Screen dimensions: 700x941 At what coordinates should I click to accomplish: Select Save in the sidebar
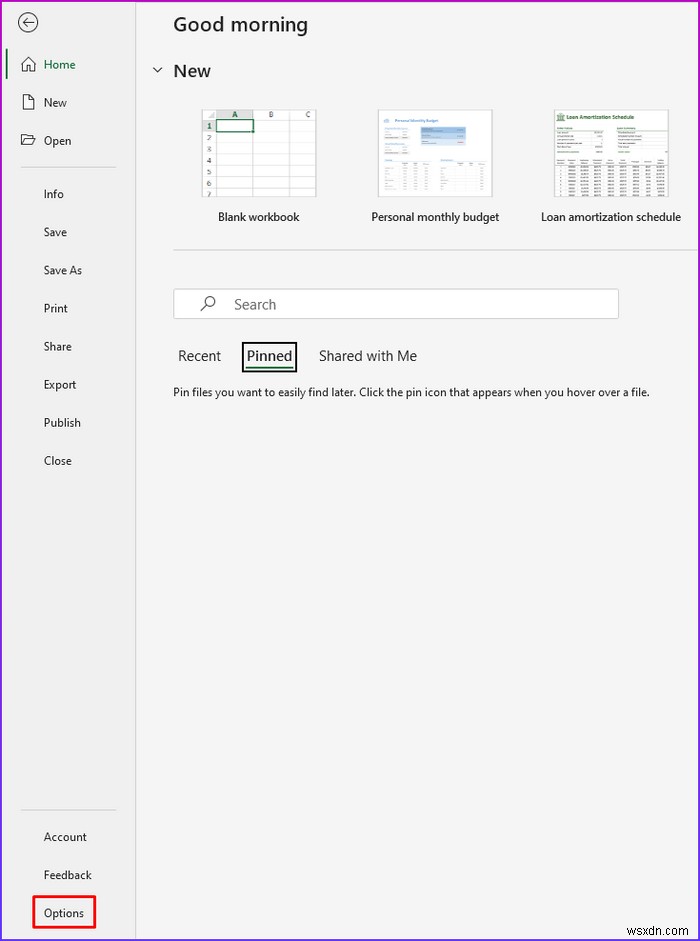click(55, 232)
